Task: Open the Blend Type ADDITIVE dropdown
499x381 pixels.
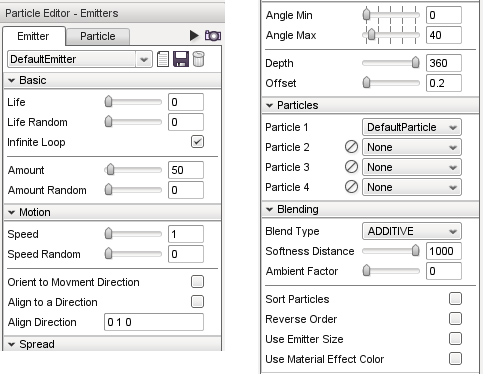Action: click(x=412, y=231)
